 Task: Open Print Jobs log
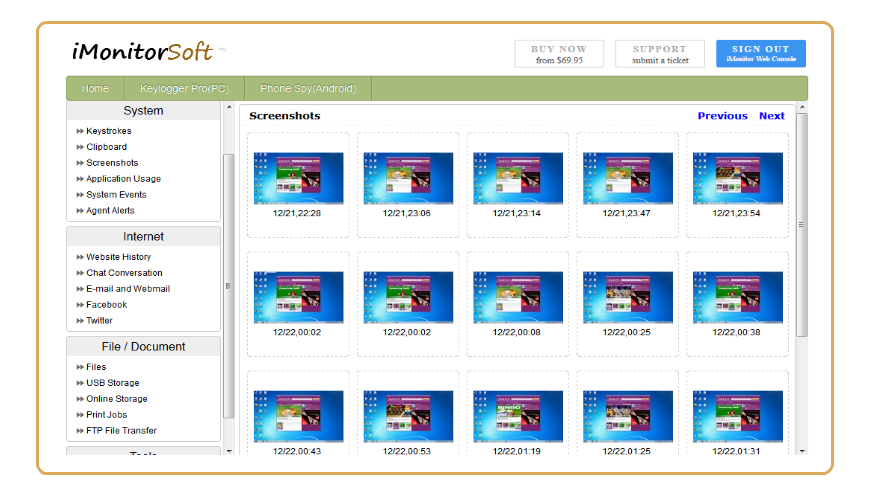[x=107, y=415]
